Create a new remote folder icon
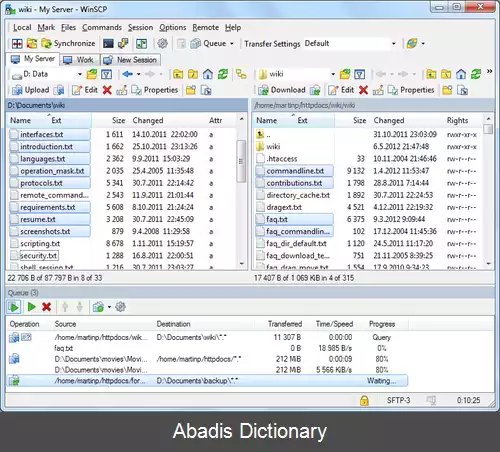 (x=447, y=90)
